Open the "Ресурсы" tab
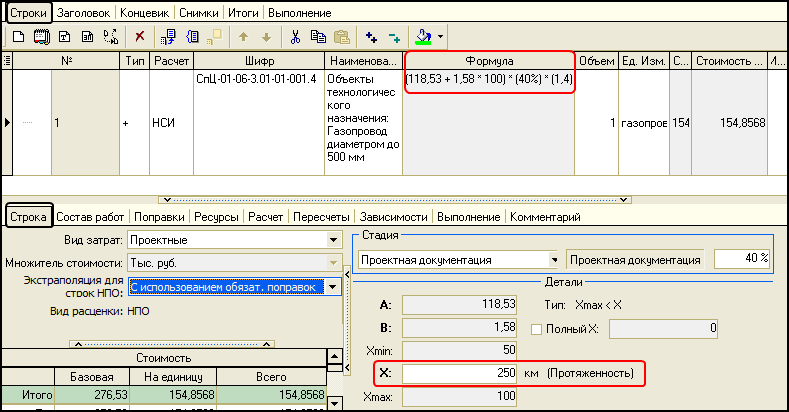Viewport: 789px width, 412px height. click(217, 216)
